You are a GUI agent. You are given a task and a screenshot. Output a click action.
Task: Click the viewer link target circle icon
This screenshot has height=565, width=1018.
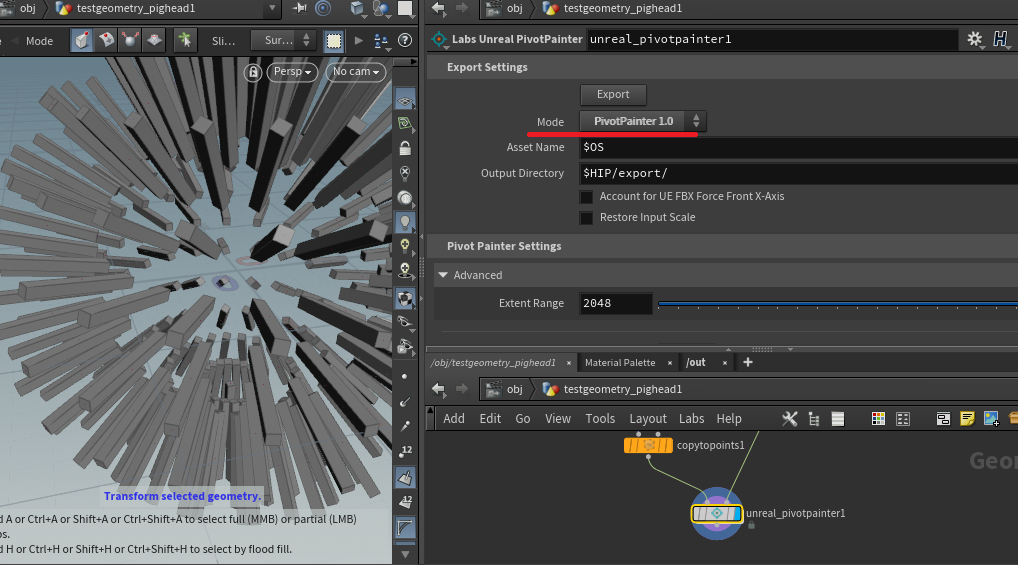323,8
